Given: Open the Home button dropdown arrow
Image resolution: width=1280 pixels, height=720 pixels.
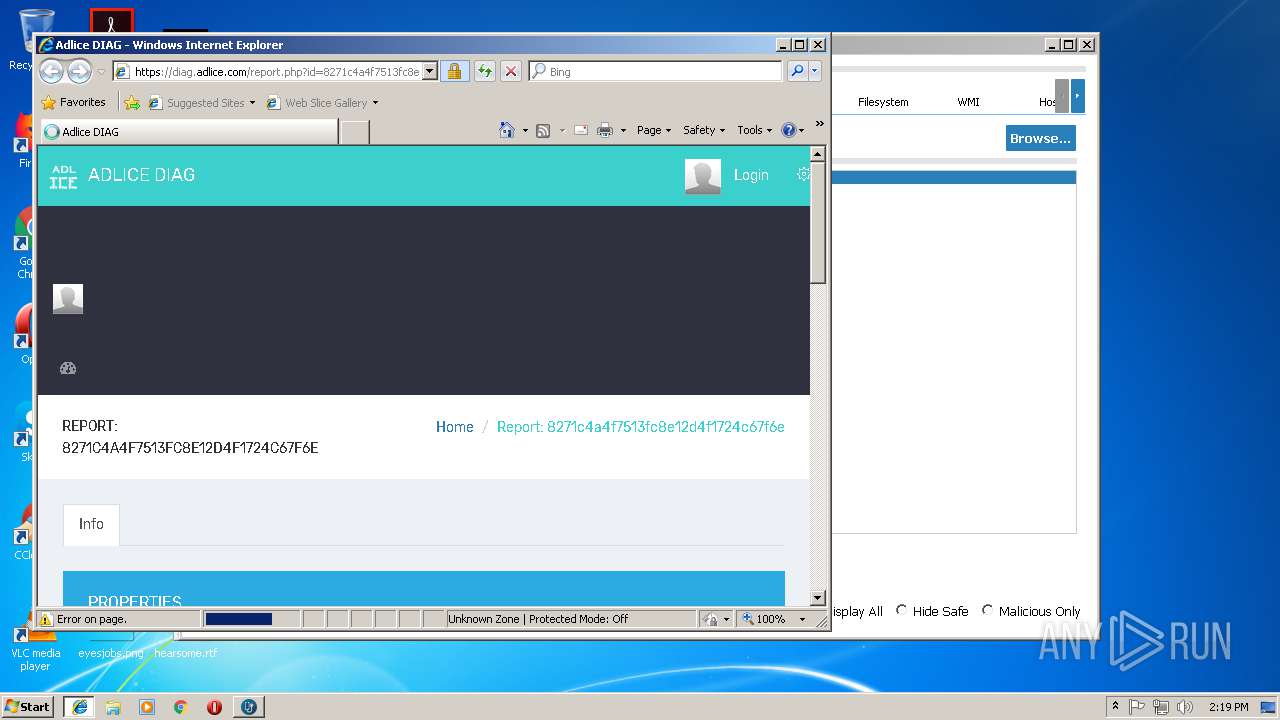Looking at the screenshot, I should [x=525, y=130].
